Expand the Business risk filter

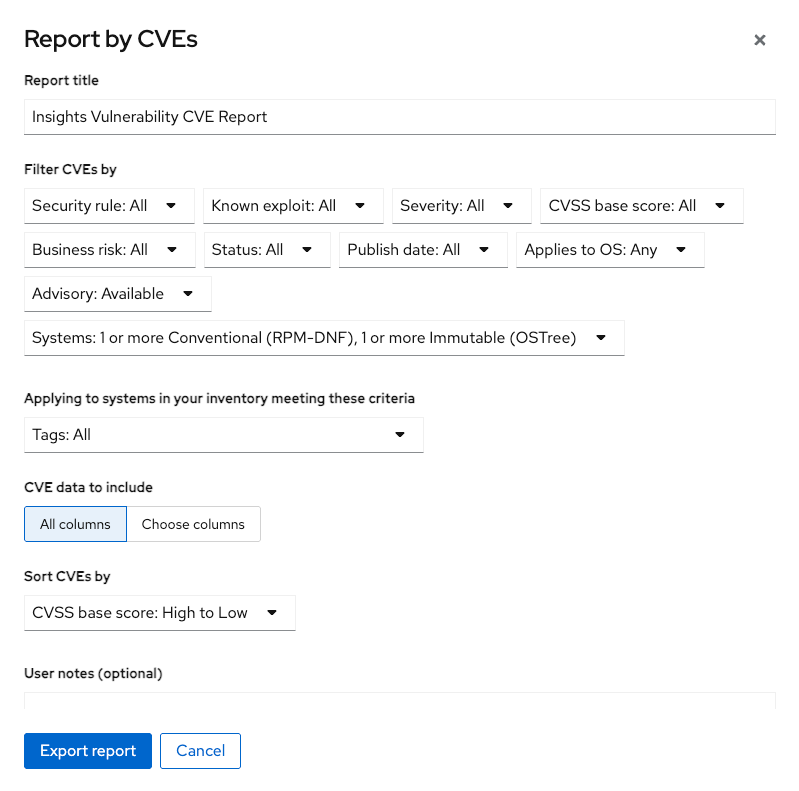[x=110, y=250]
